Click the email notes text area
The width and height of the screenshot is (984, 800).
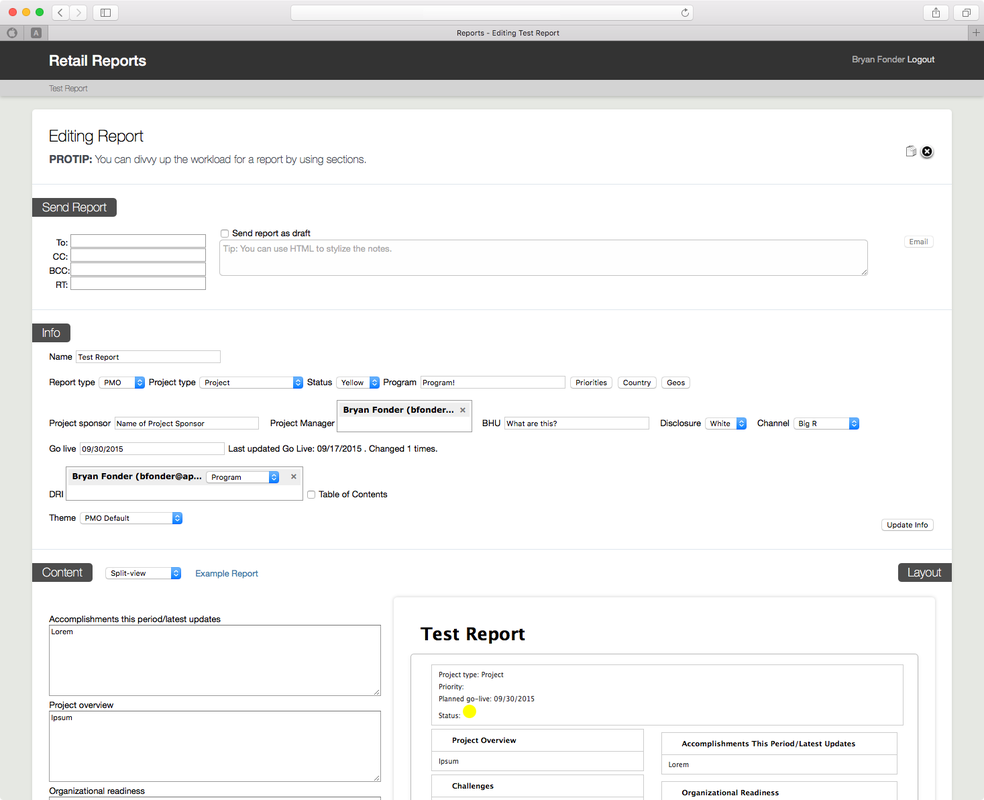[543, 258]
